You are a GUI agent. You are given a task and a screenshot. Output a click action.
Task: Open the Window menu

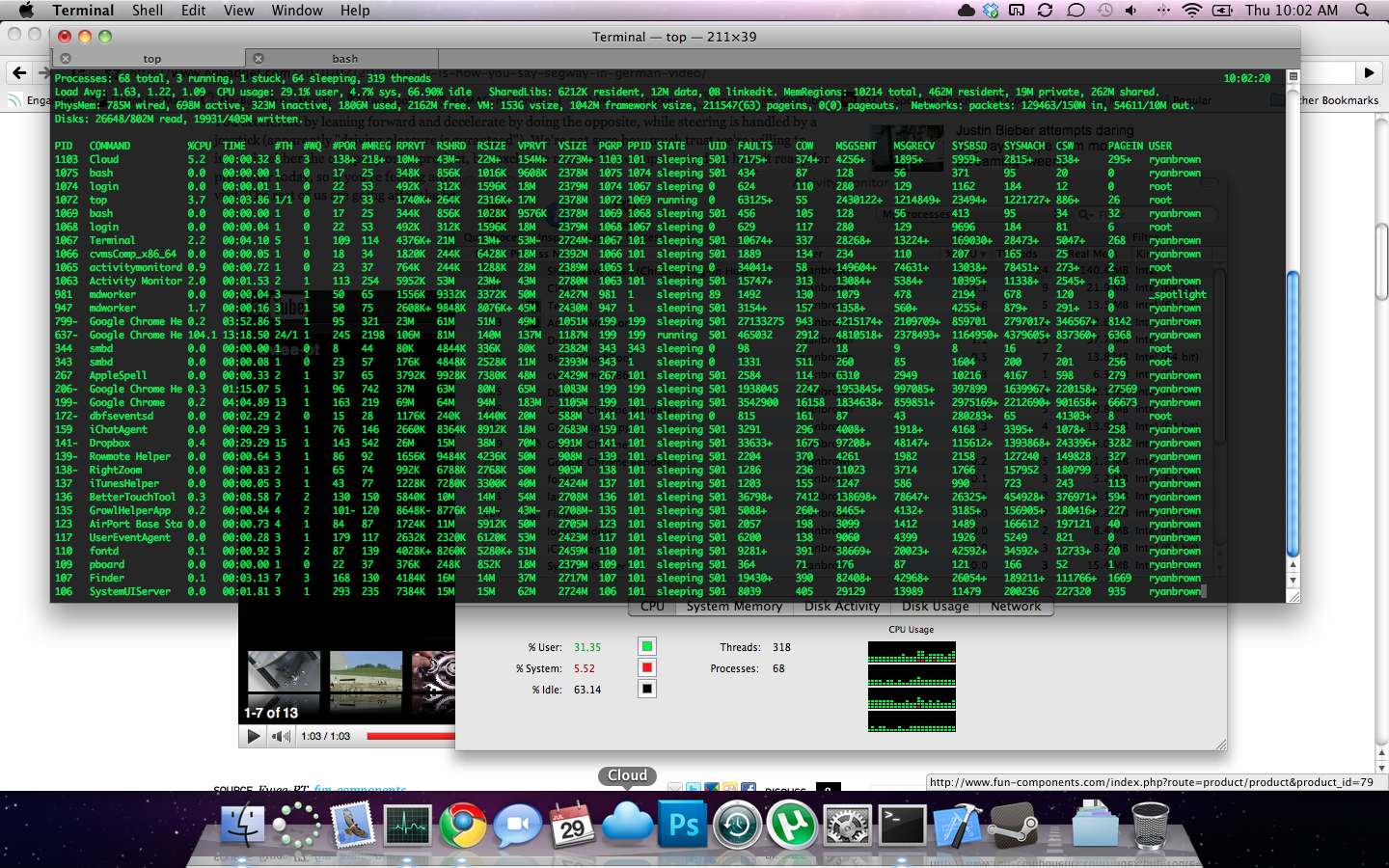tap(297, 10)
